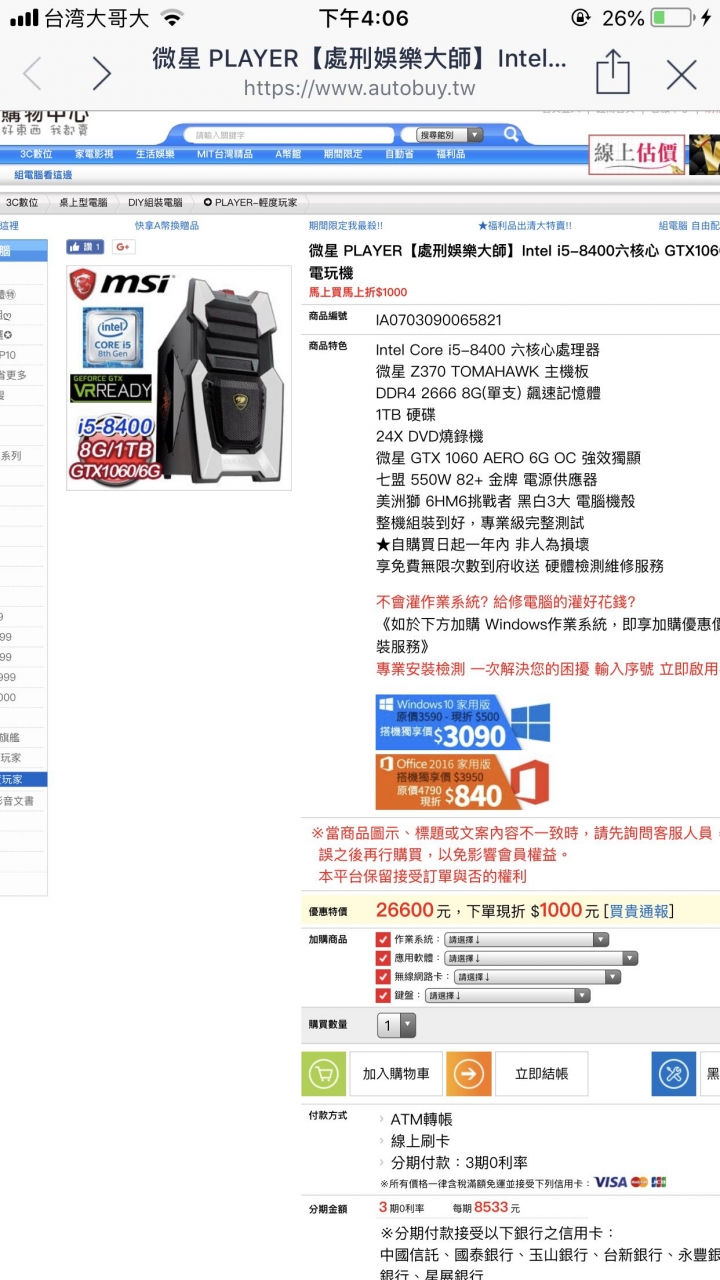Image resolution: width=720 pixels, height=1280 pixels.
Task: Toggle the 應用軟體 add-on checkbox
Action: click(383, 958)
